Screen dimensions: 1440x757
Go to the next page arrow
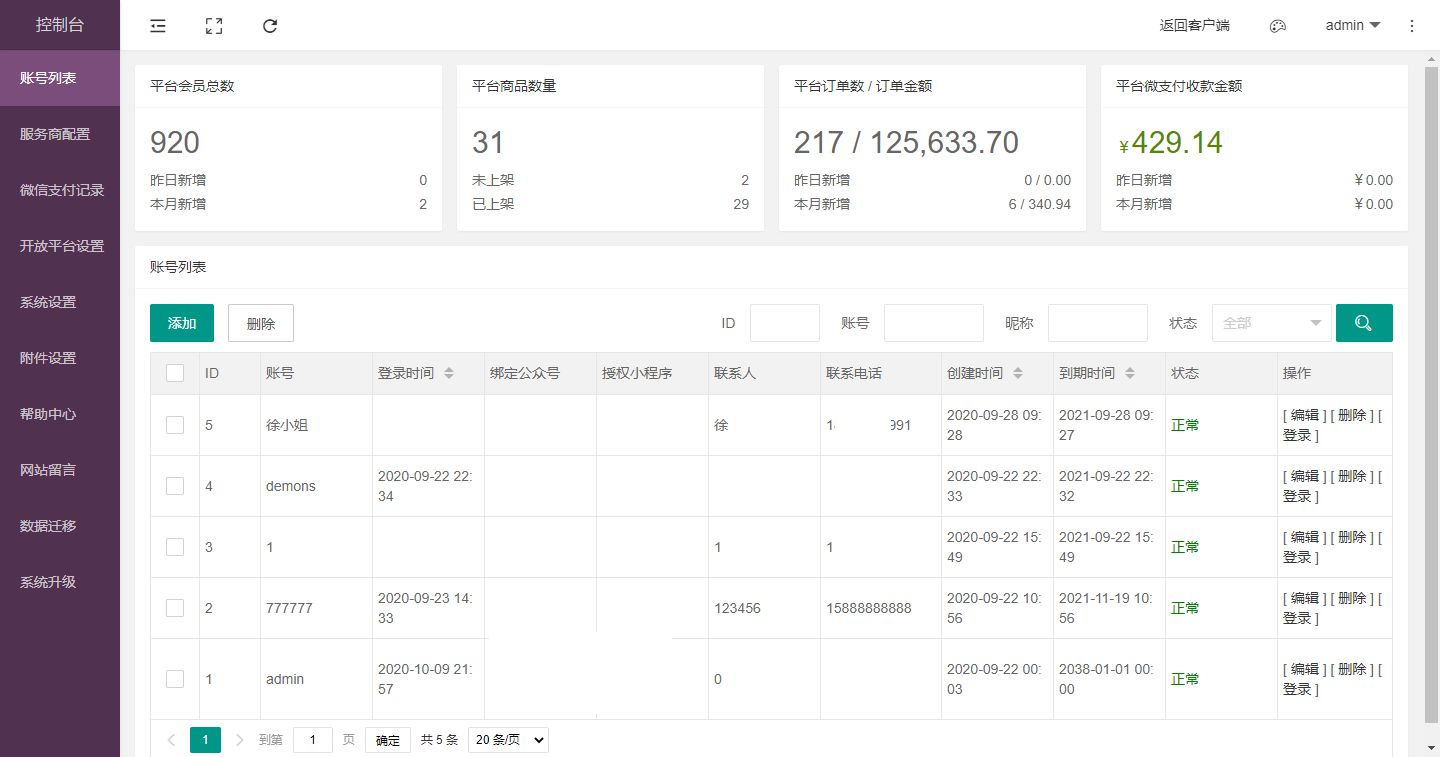pos(239,740)
